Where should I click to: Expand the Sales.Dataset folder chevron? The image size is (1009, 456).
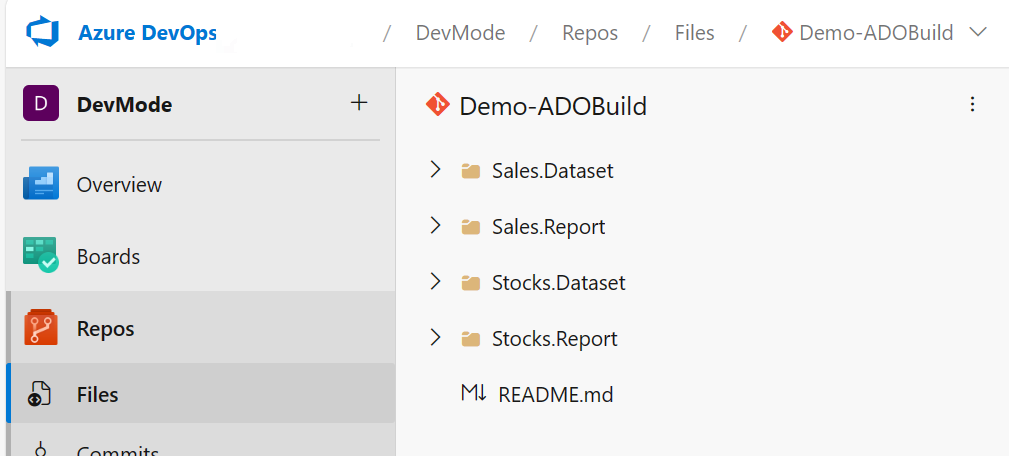(435, 170)
